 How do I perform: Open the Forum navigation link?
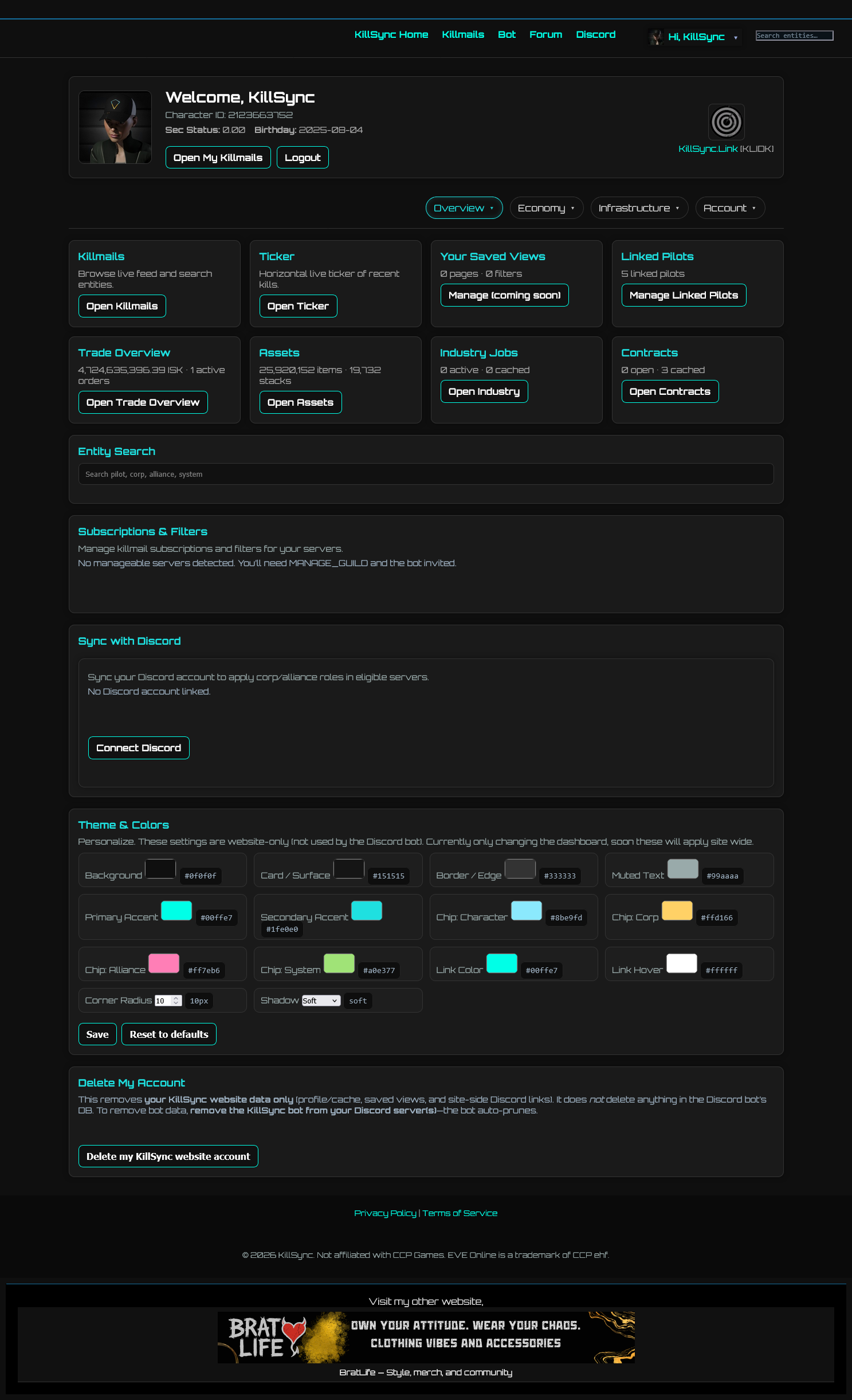pyautogui.click(x=545, y=35)
